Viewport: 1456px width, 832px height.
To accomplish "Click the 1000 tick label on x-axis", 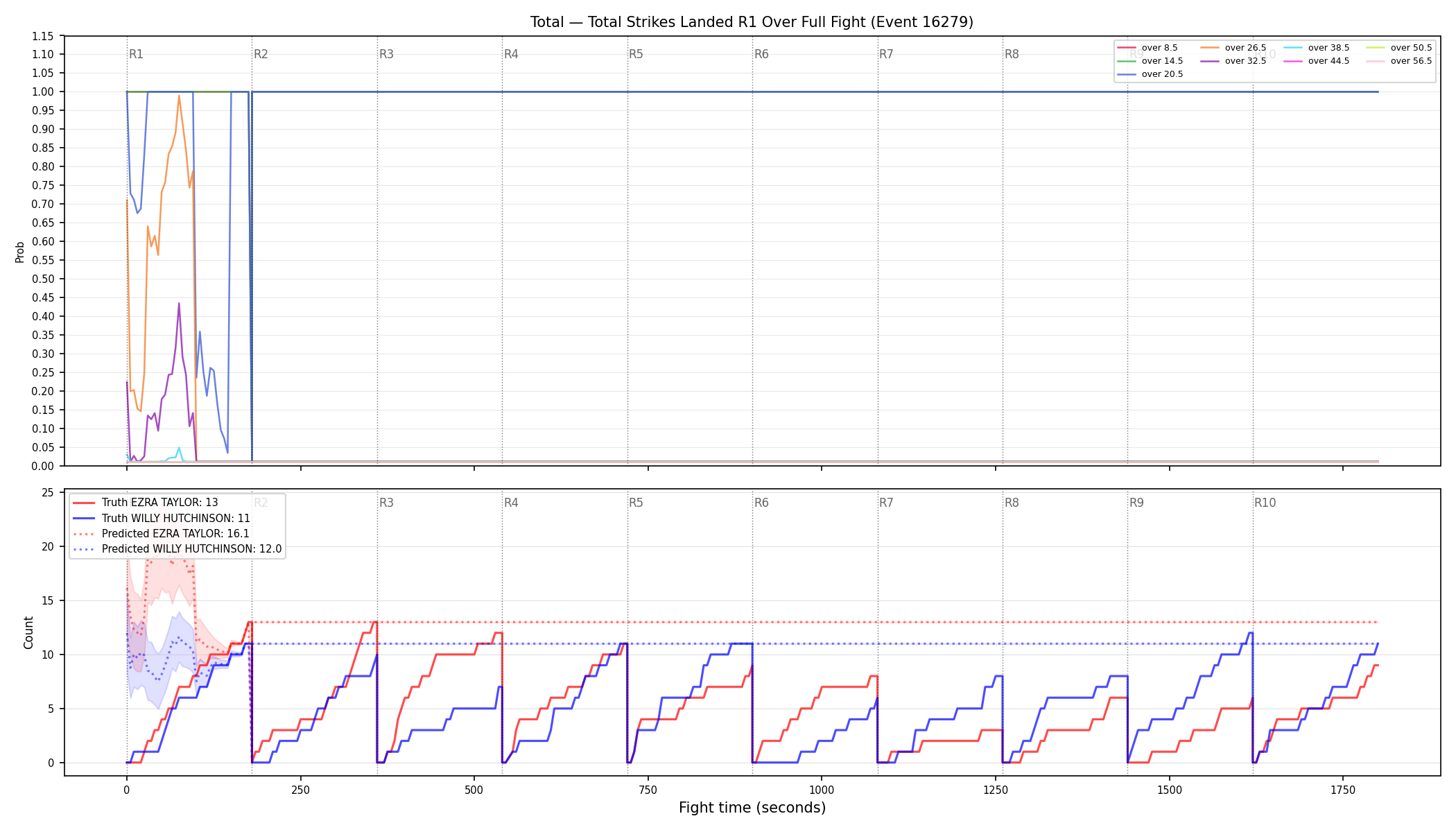I will [x=822, y=790].
